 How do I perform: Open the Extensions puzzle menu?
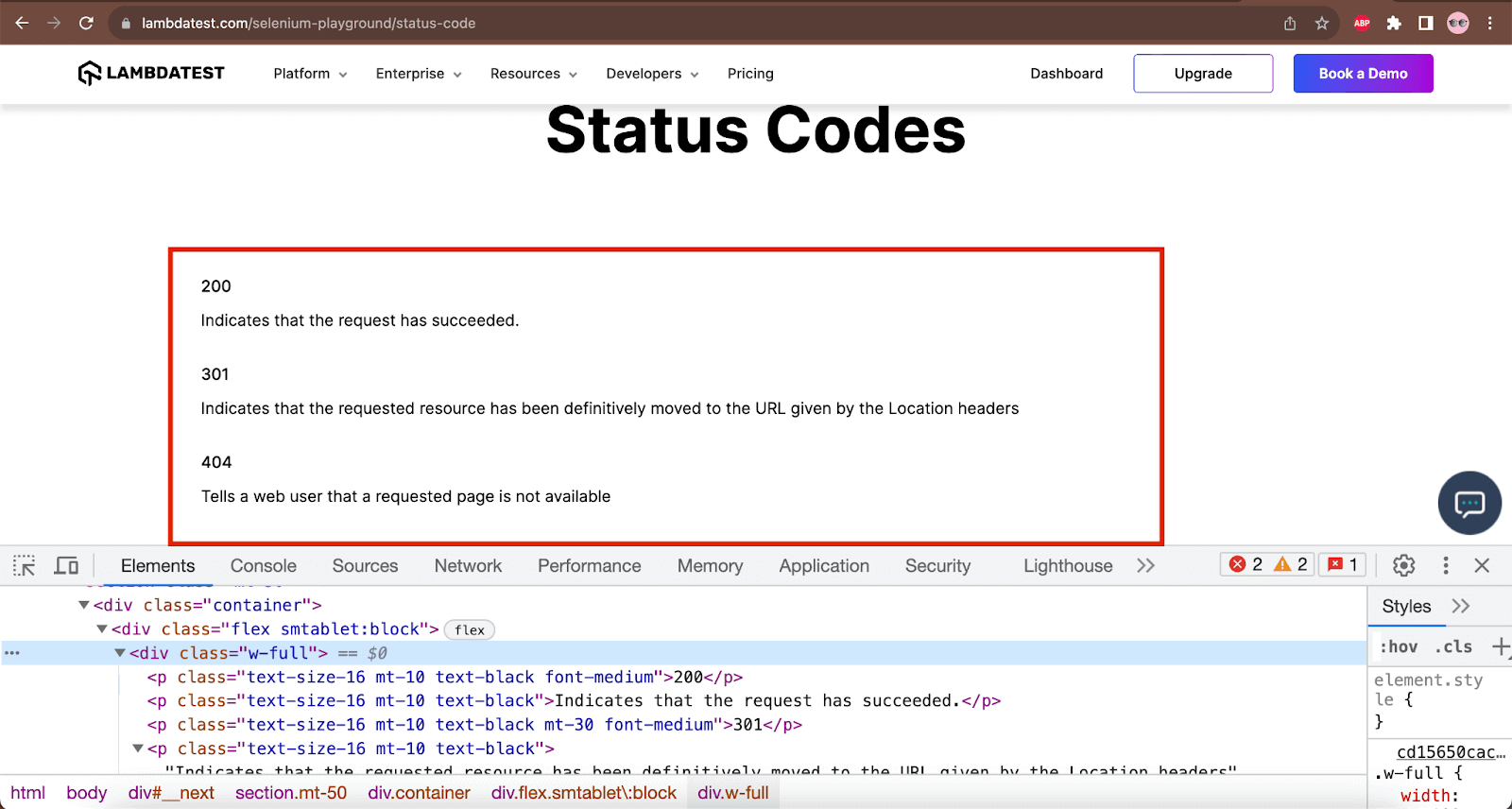(1394, 24)
